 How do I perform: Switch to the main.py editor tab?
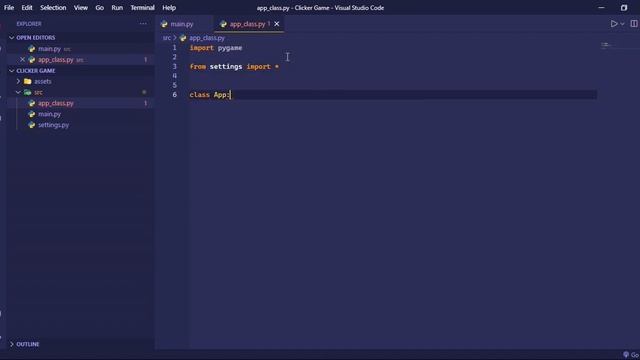point(182,24)
